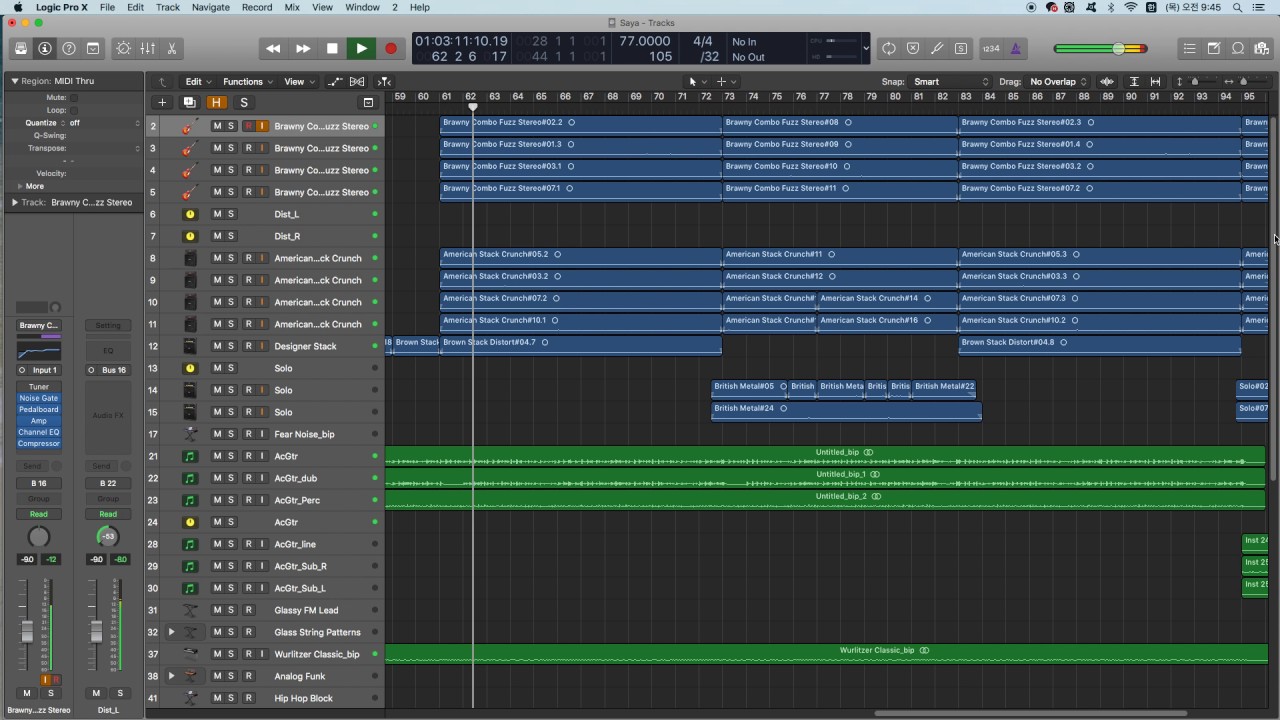This screenshot has width=1280, height=720.
Task: Stop playback
Action: tap(332, 48)
